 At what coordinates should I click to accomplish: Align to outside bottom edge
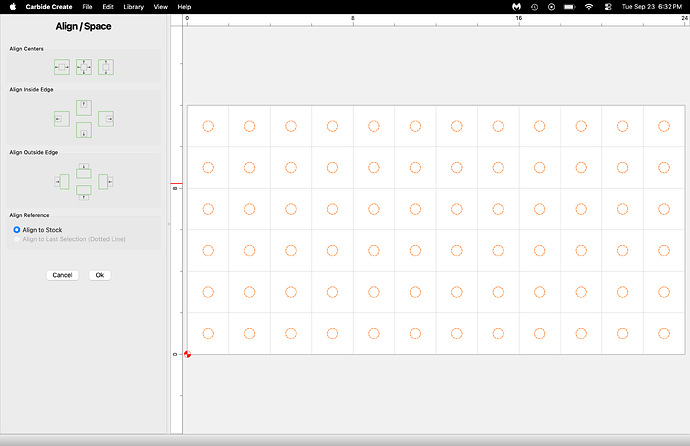coord(84,193)
